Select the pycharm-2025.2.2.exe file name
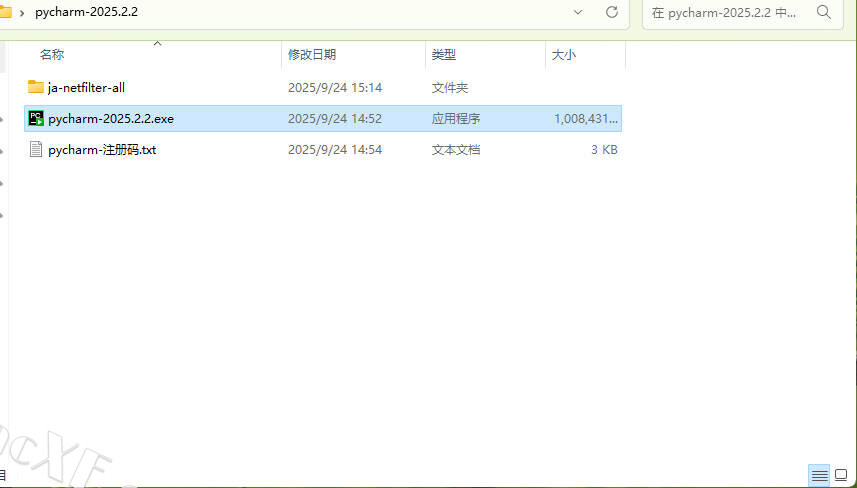 coord(111,119)
